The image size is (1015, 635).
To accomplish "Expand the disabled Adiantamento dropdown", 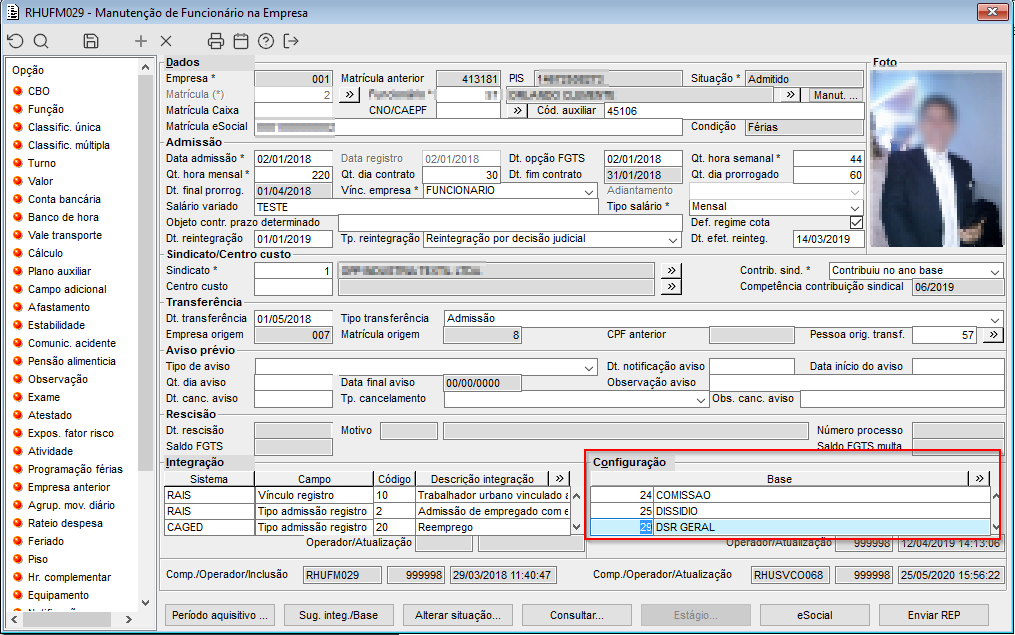I will tap(855, 192).
